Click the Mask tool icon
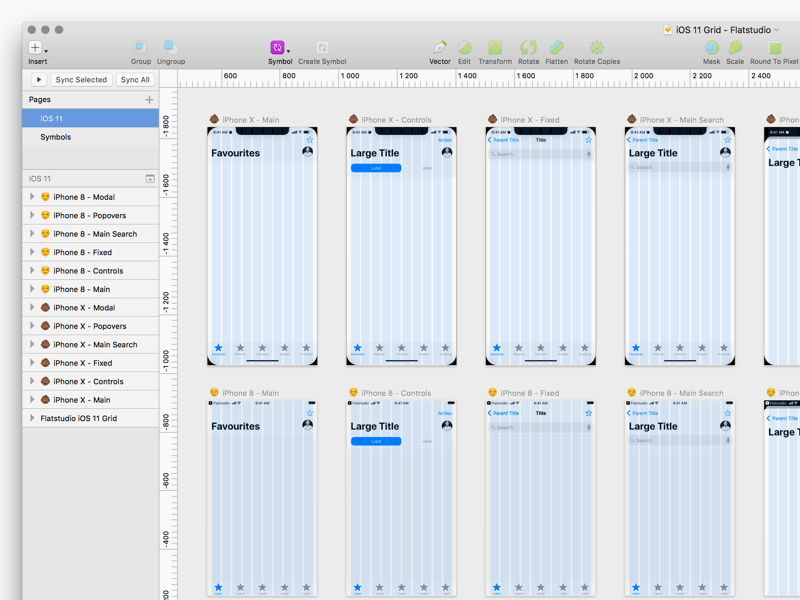 (711, 48)
